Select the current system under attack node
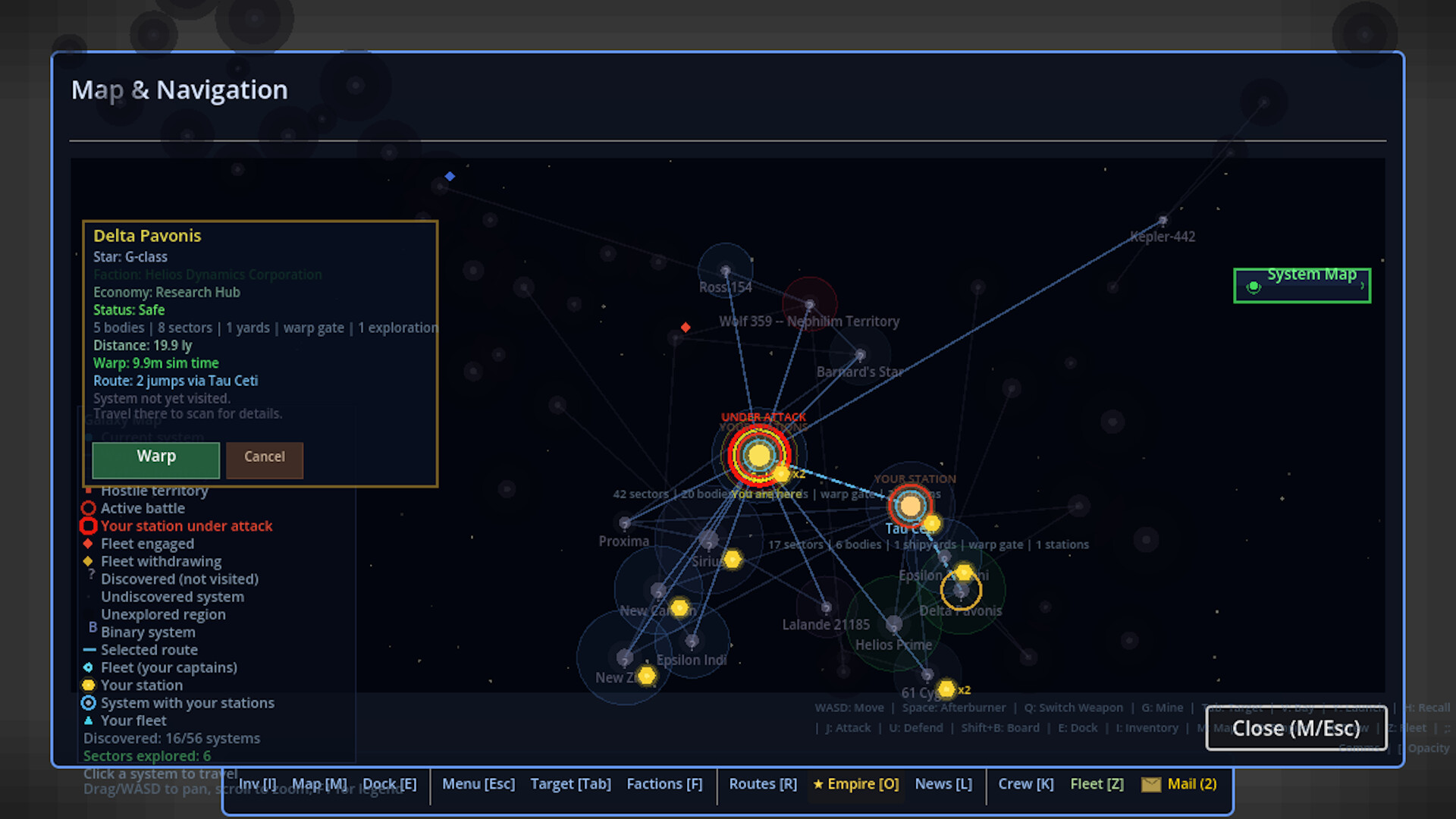This screenshot has height=819, width=1456. pos(759,456)
